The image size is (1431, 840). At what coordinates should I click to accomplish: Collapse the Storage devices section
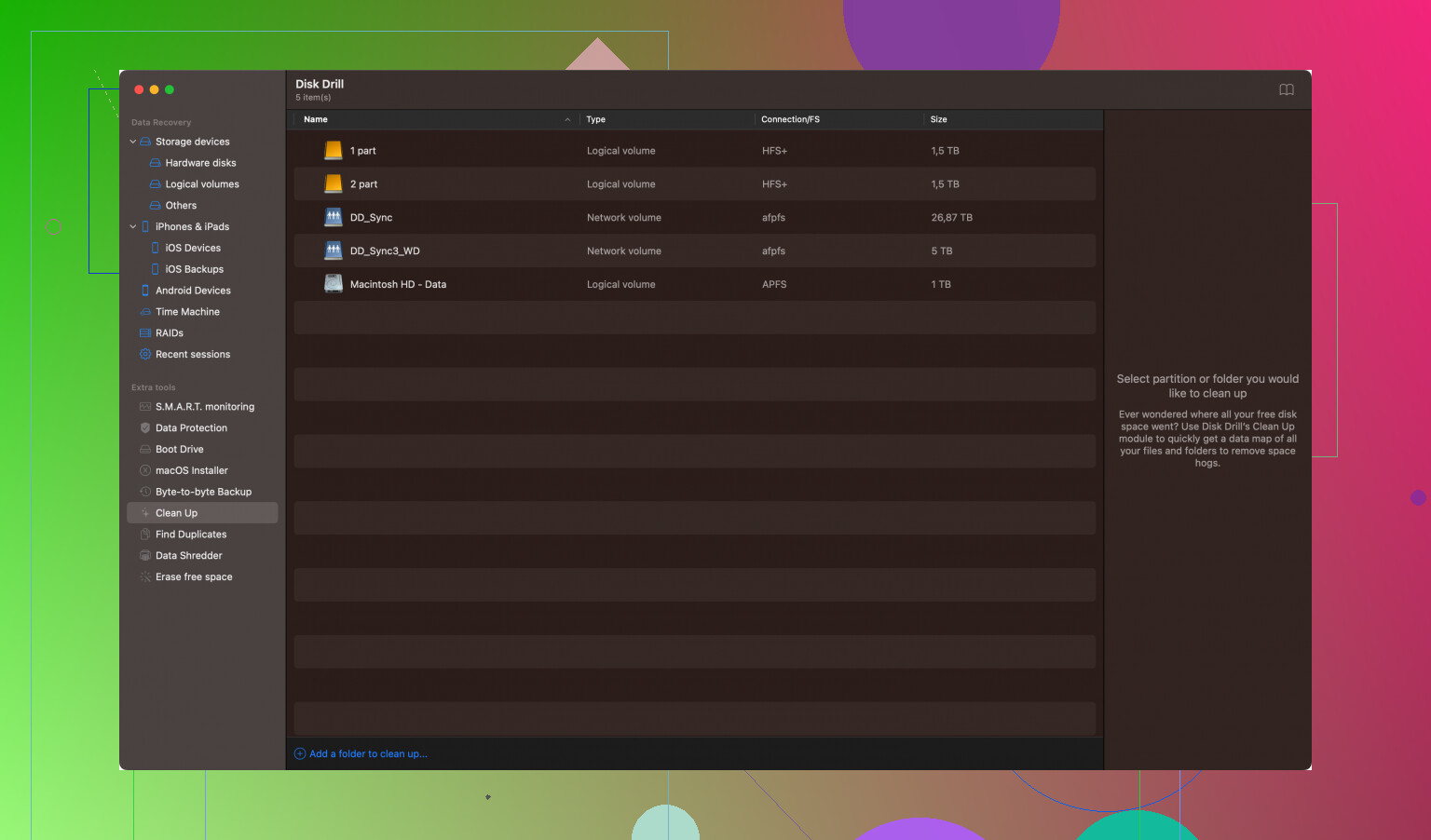click(x=133, y=142)
